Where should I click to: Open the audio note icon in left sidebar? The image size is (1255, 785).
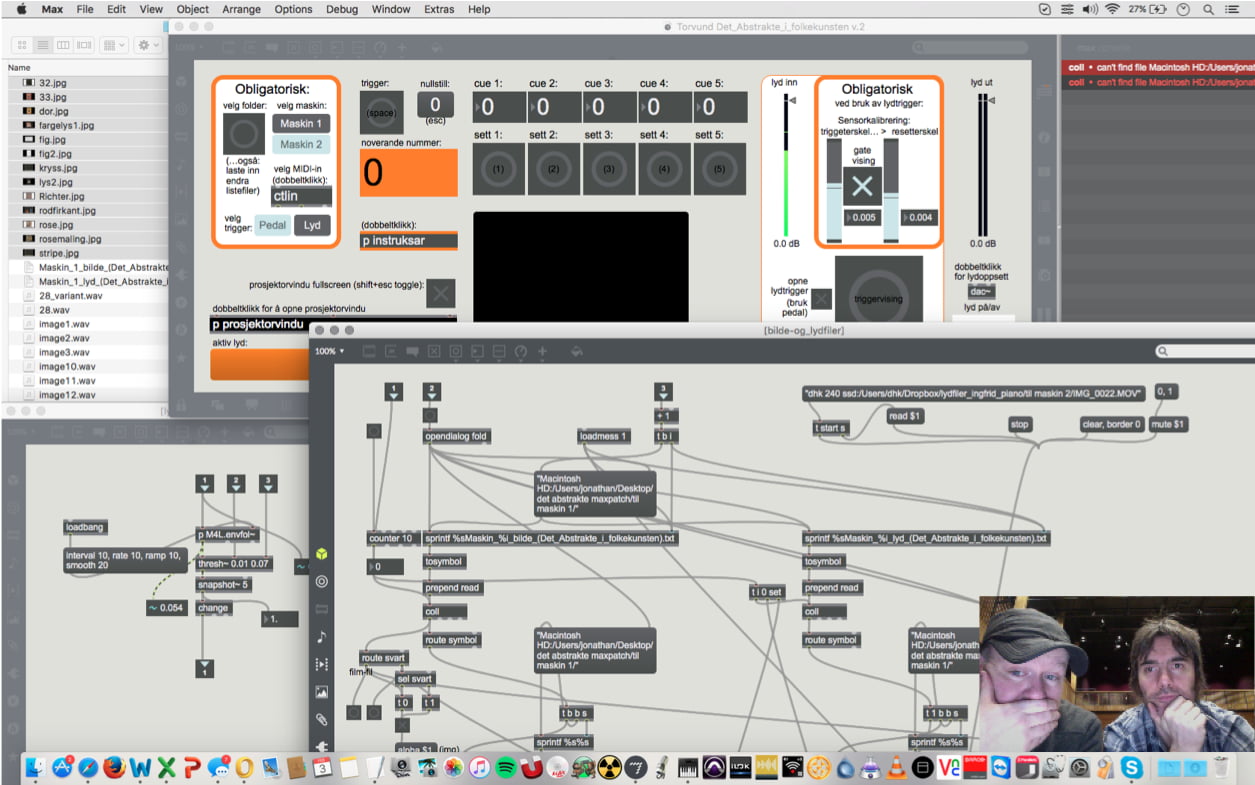click(x=321, y=637)
